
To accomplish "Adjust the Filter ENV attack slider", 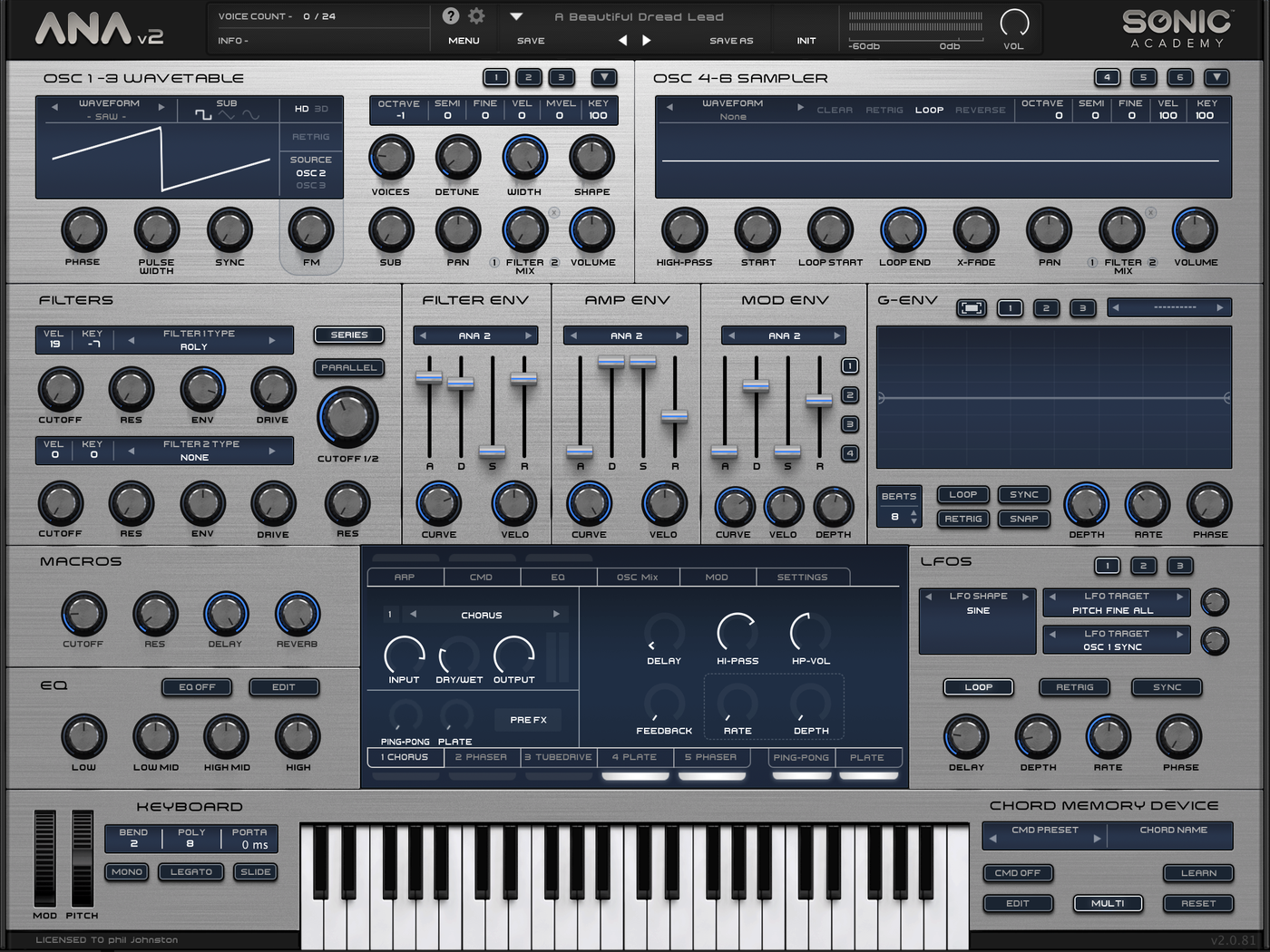I will (x=429, y=377).
